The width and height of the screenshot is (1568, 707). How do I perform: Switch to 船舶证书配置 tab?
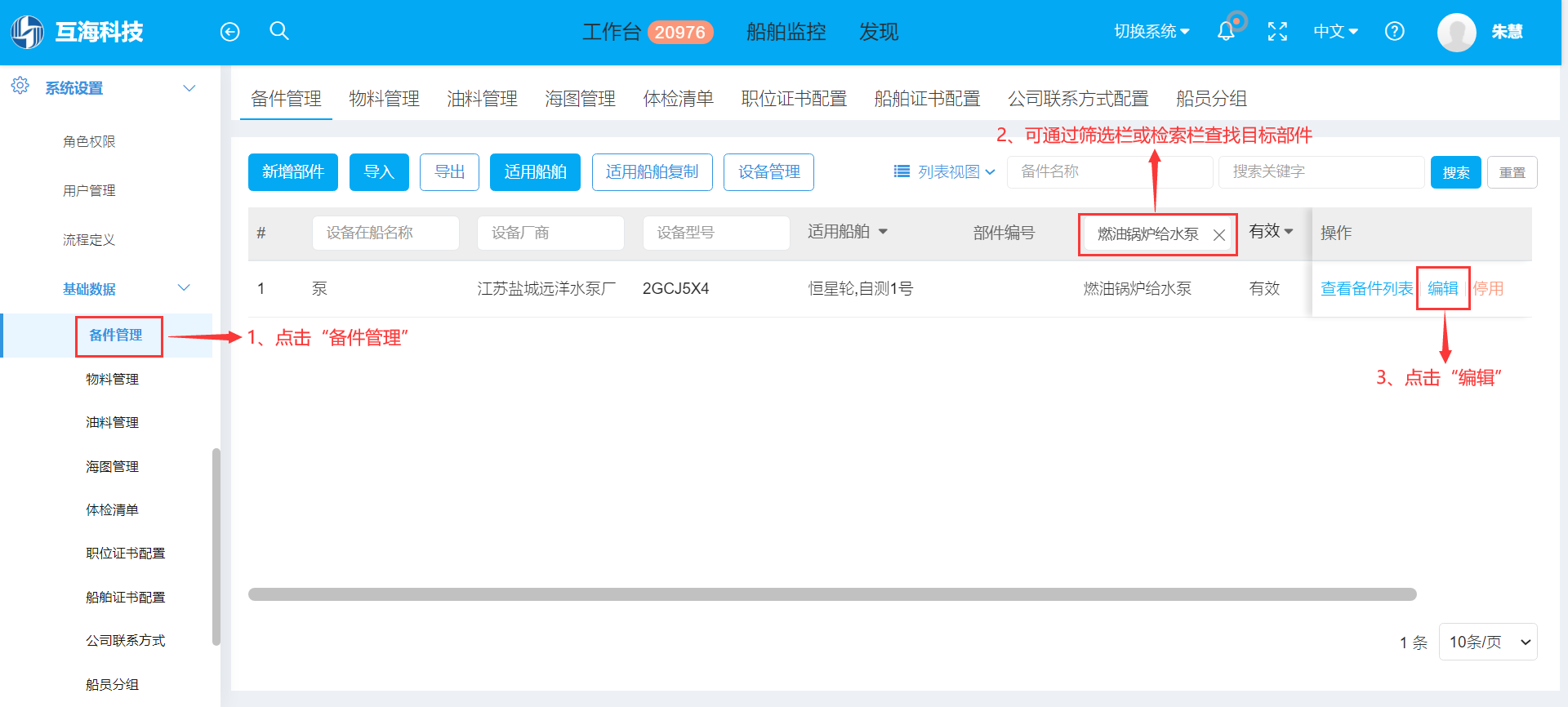pos(927,99)
